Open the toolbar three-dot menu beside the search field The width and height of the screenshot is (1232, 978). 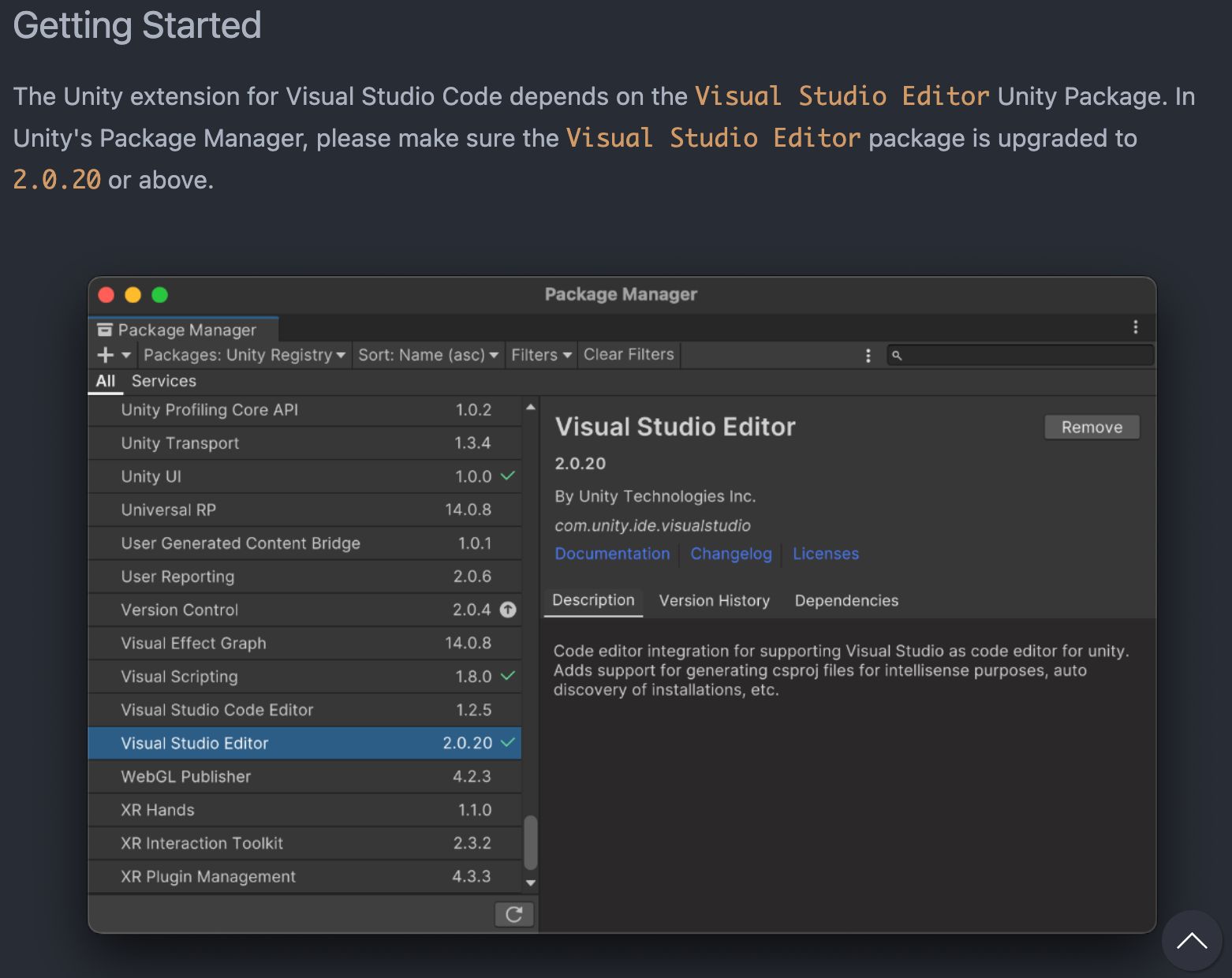868,356
